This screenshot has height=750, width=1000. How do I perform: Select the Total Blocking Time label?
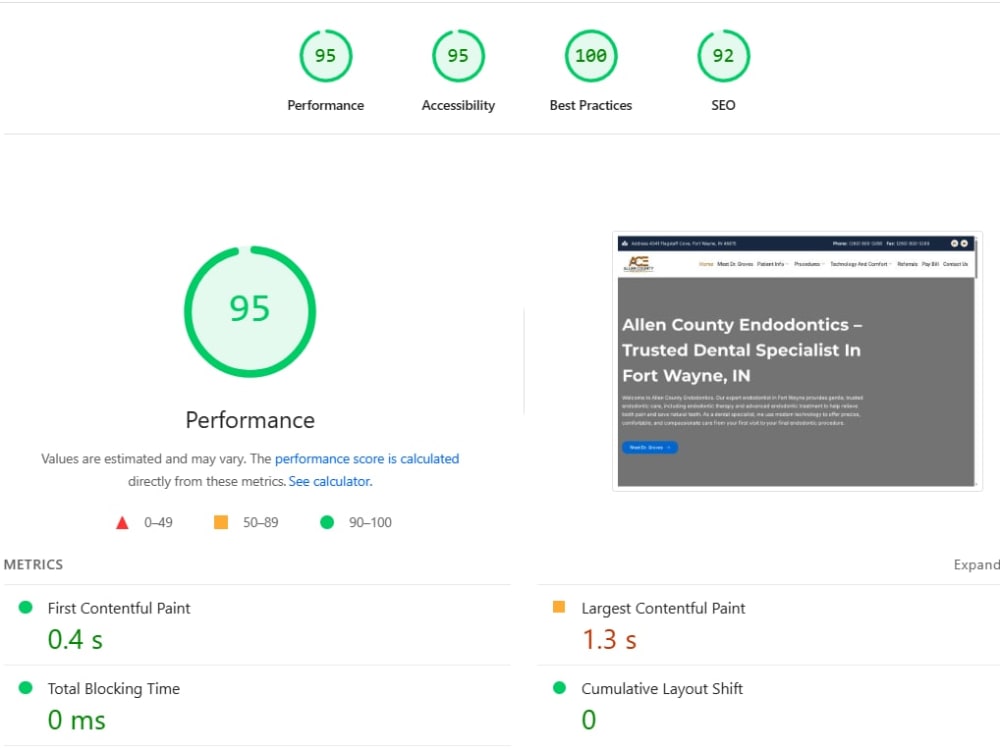click(x=114, y=689)
